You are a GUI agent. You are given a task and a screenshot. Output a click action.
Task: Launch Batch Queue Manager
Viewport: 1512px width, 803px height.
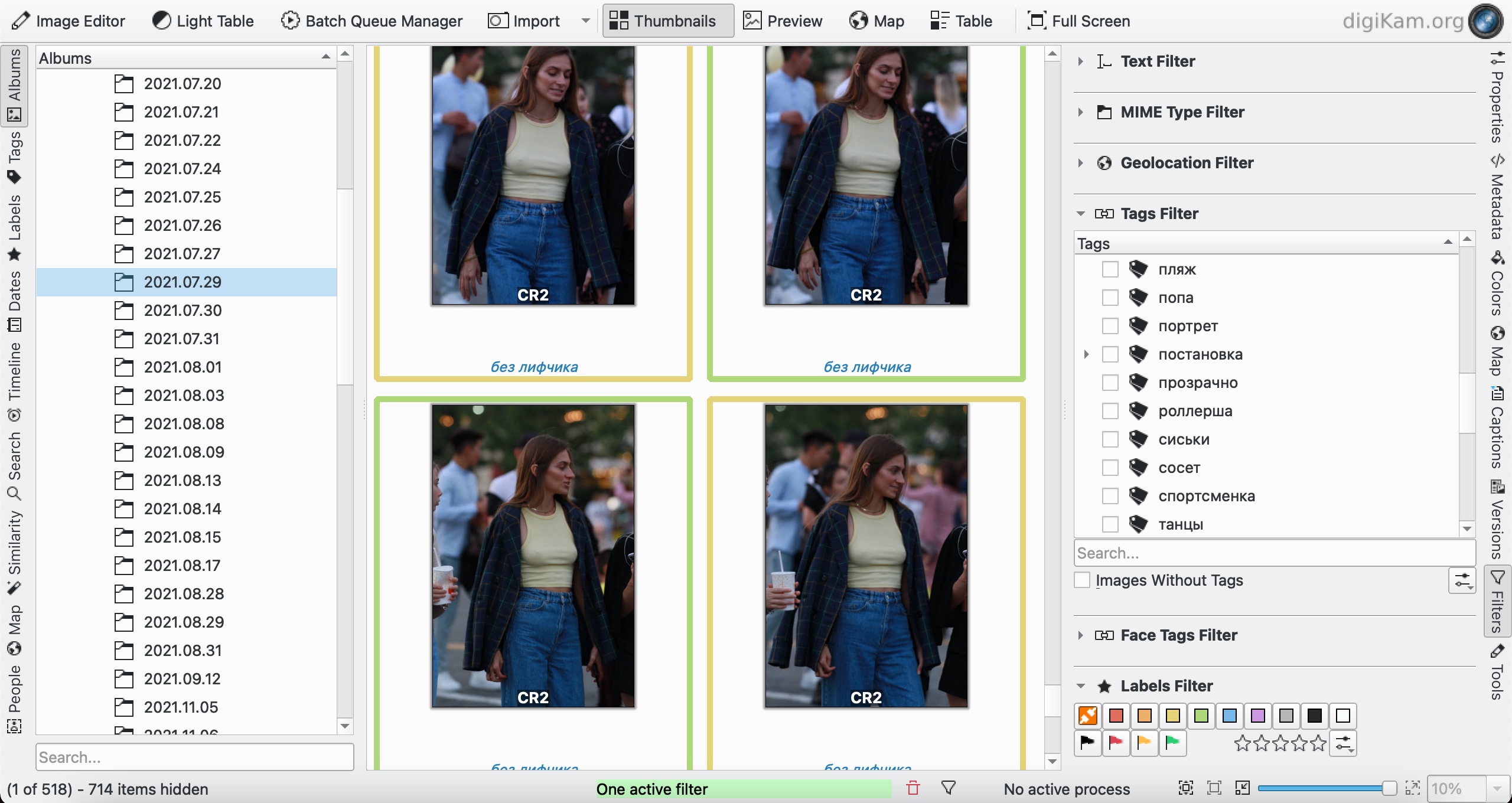coord(372,21)
